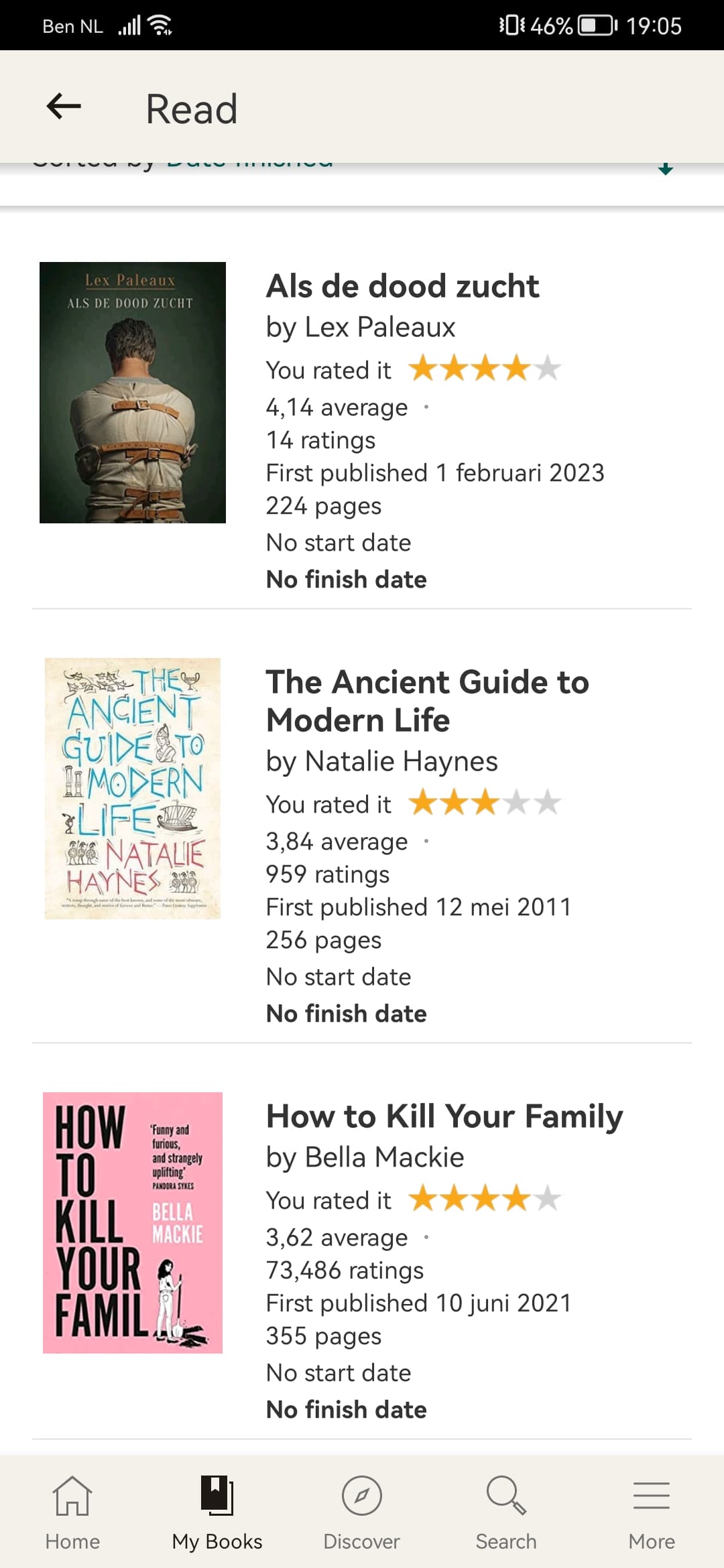Open the Discover compass icon

[x=362, y=1495]
